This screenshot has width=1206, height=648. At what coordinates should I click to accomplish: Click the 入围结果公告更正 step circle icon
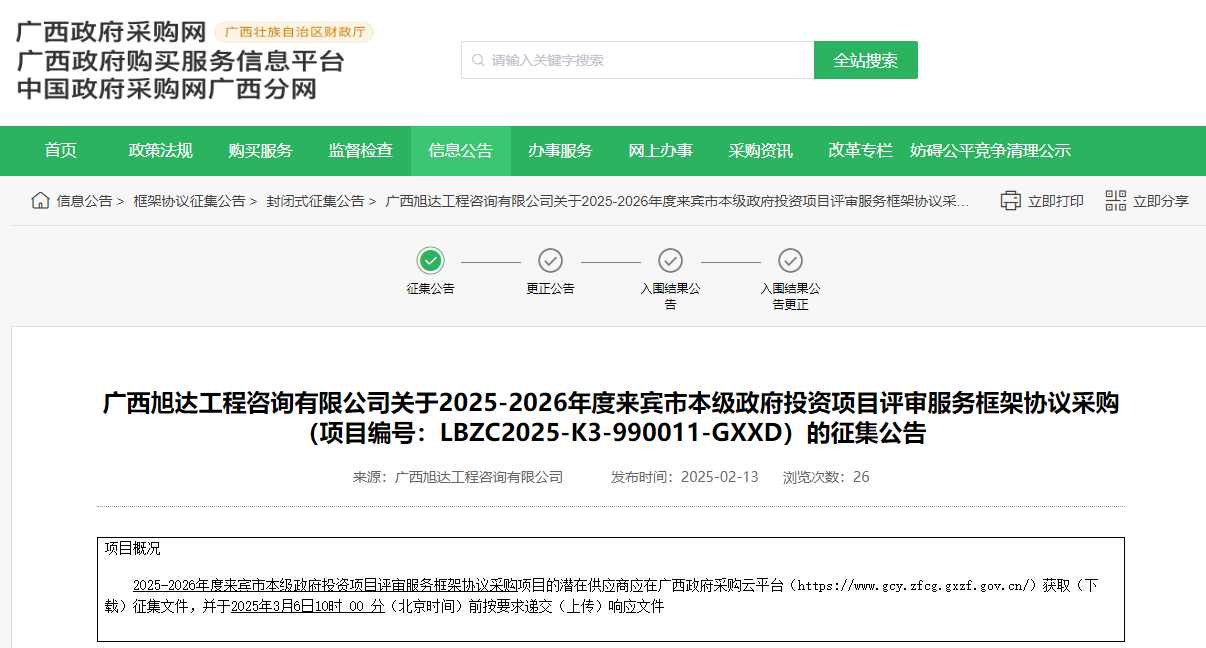(790, 262)
